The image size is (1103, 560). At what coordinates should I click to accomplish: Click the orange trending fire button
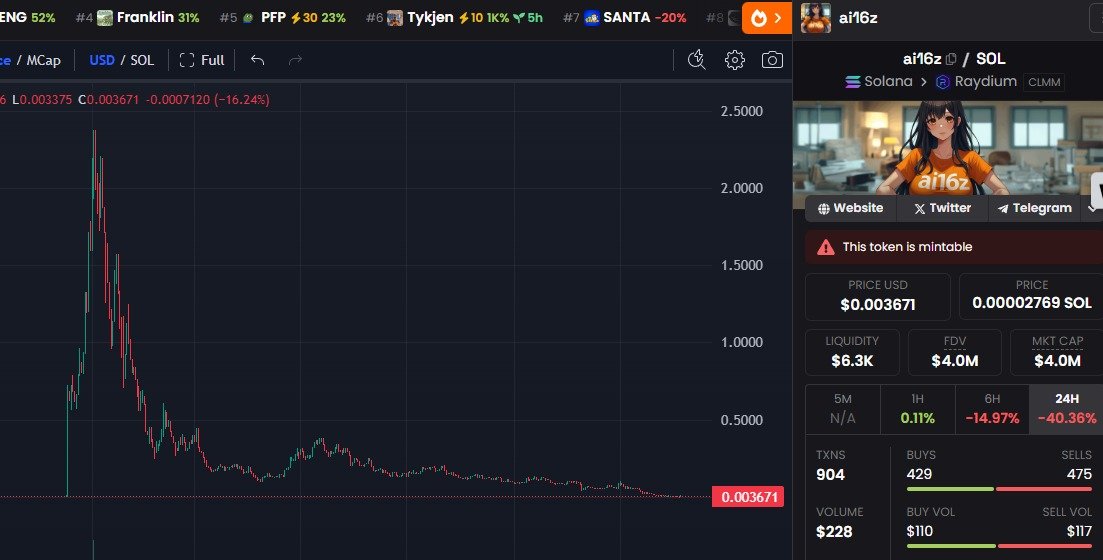coord(767,18)
